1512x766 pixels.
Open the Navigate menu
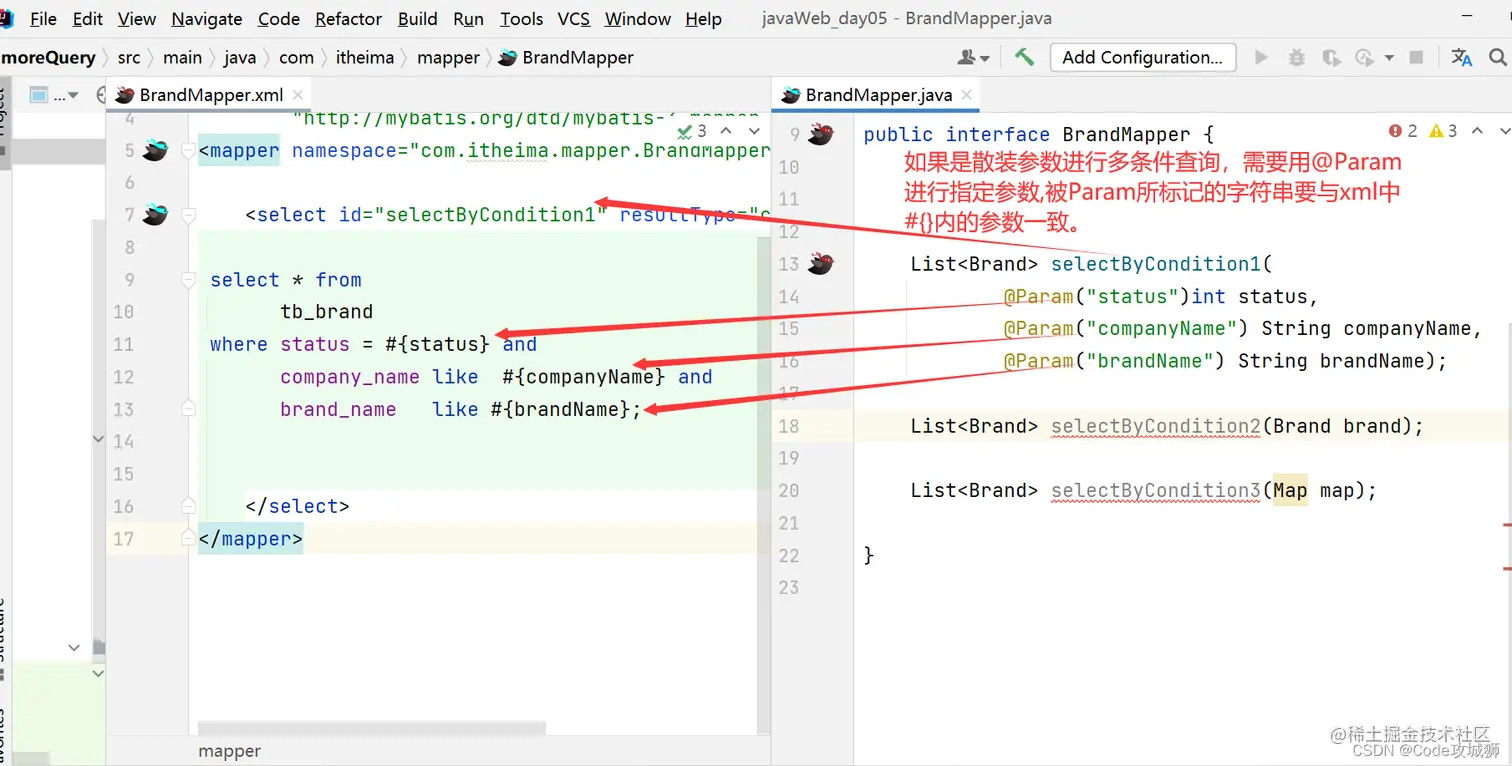point(207,19)
